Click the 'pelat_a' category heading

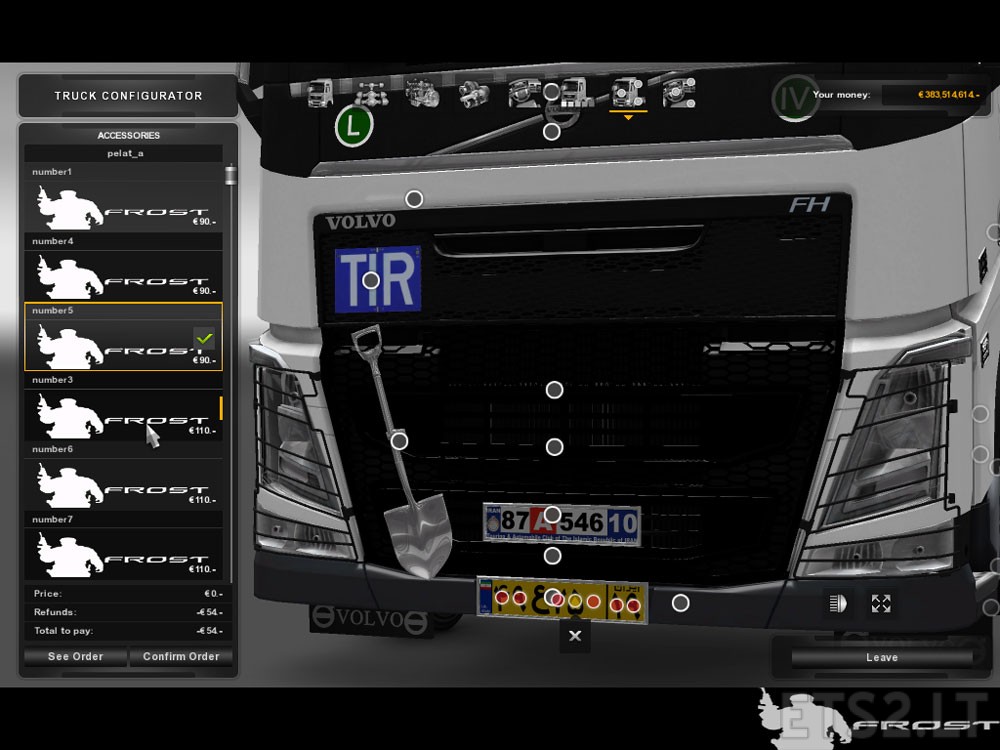[125, 153]
